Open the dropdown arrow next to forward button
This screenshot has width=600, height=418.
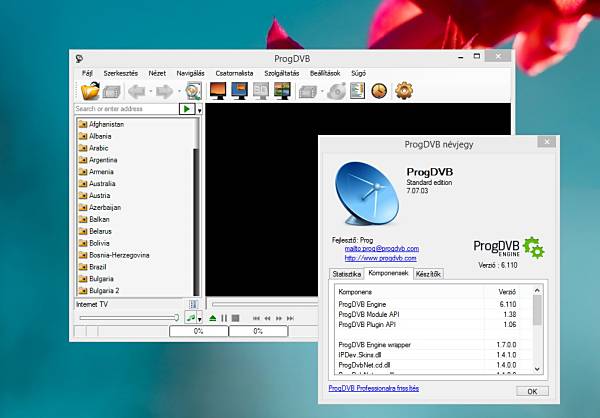[x=179, y=91]
